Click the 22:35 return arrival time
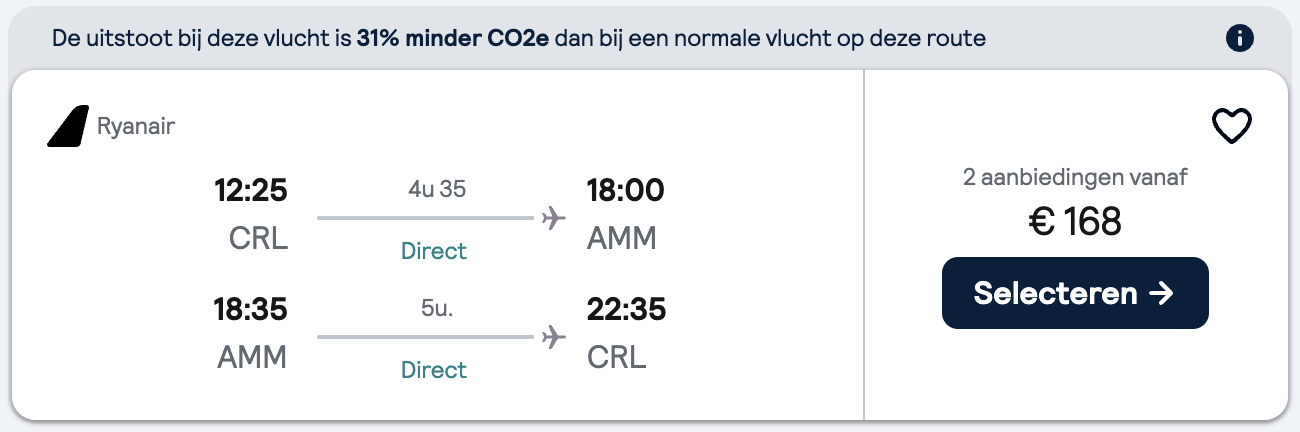 pos(626,309)
